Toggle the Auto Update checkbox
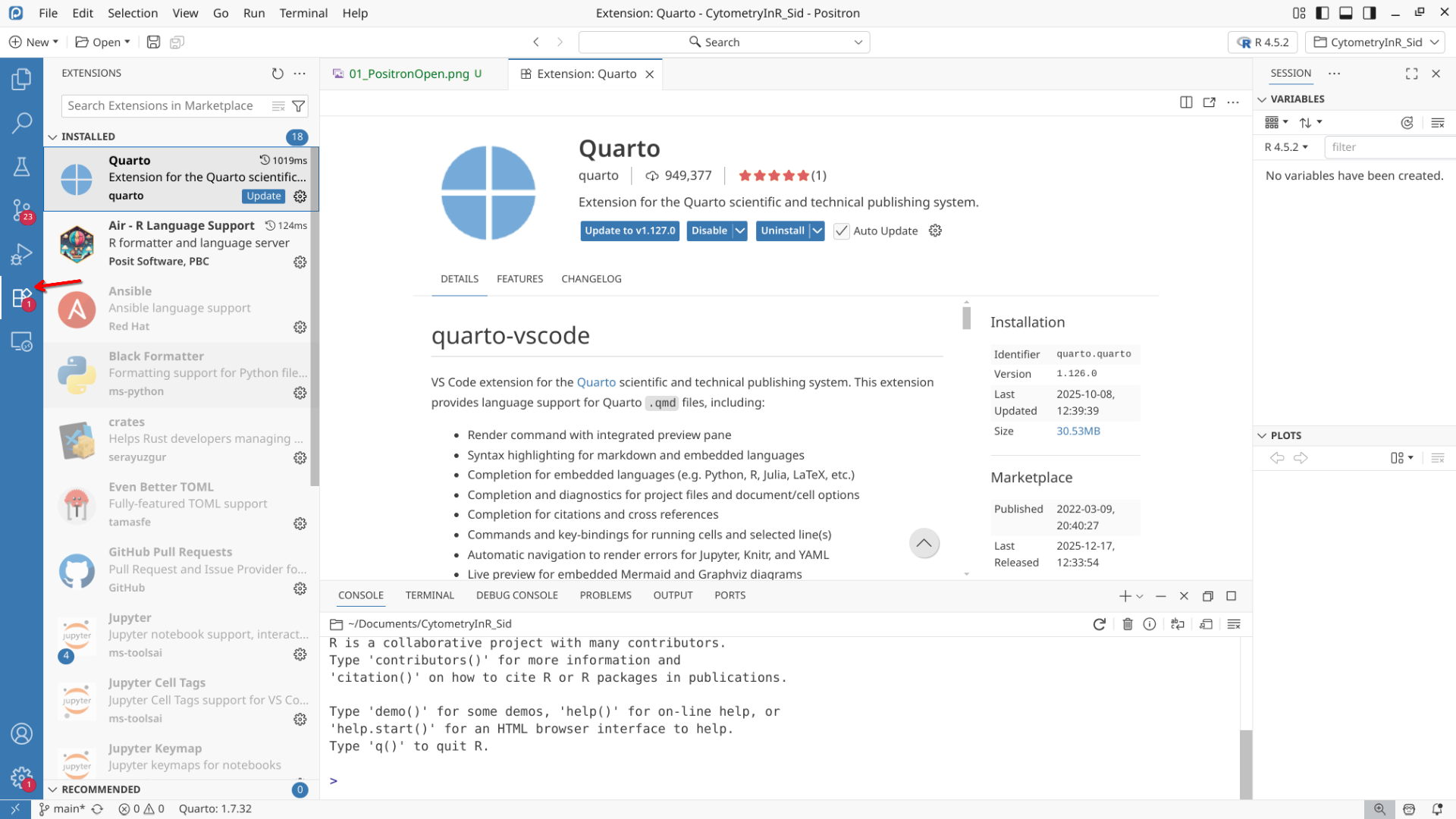This screenshot has width=1456, height=819. [x=841, y=231]
